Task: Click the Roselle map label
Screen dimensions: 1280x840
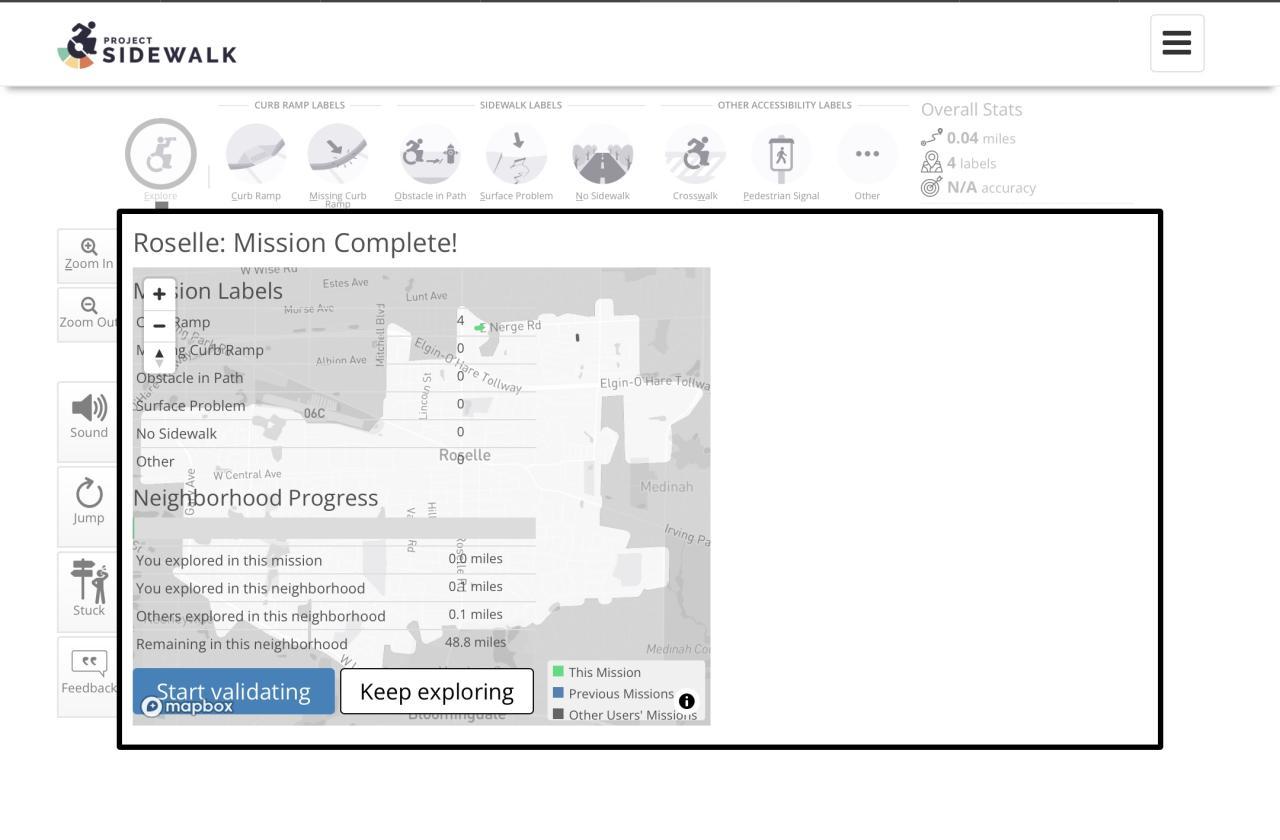Action: (465, 455)
